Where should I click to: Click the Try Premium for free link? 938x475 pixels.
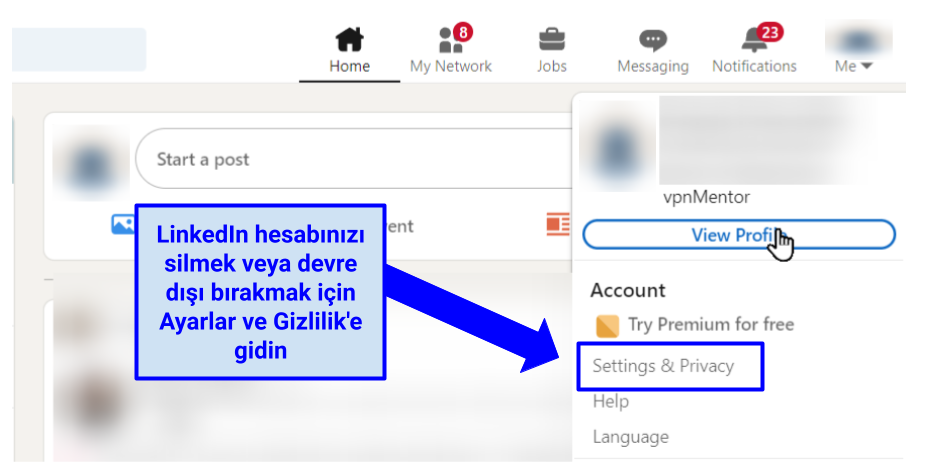pyautogui.click(x=711, y=324)
